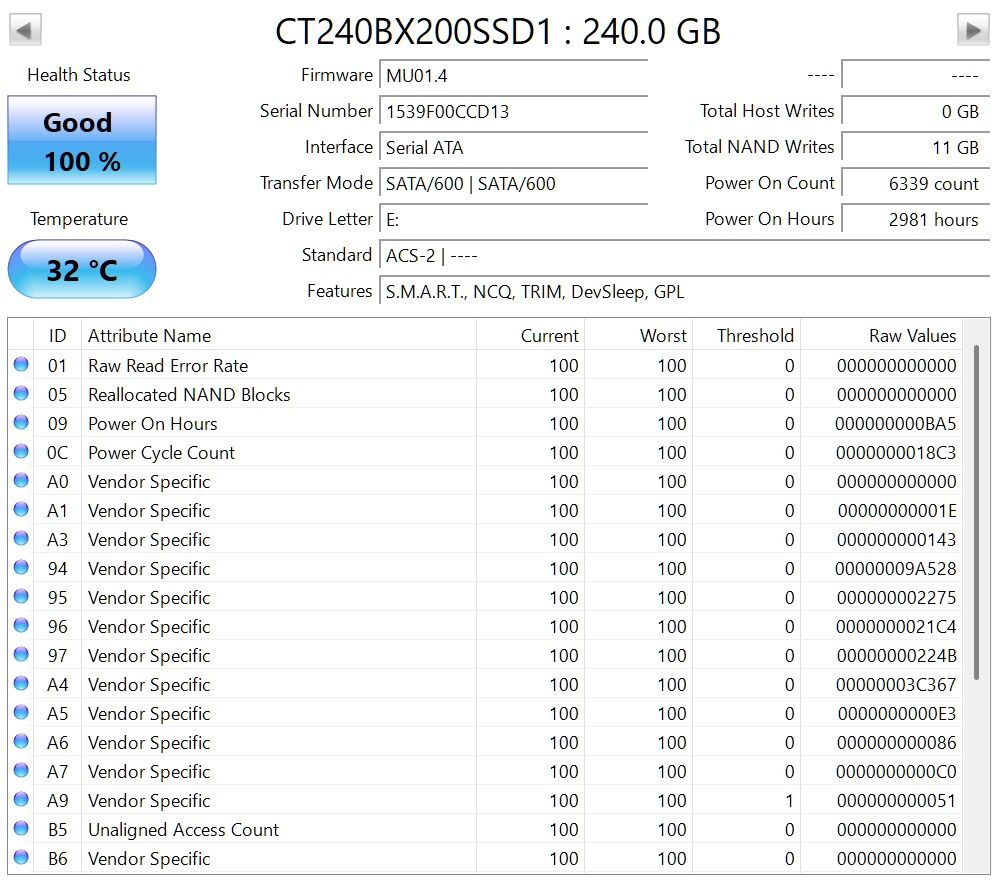Click the status orb in the A9 row
999x881 pixels.
tap(21, 801)
